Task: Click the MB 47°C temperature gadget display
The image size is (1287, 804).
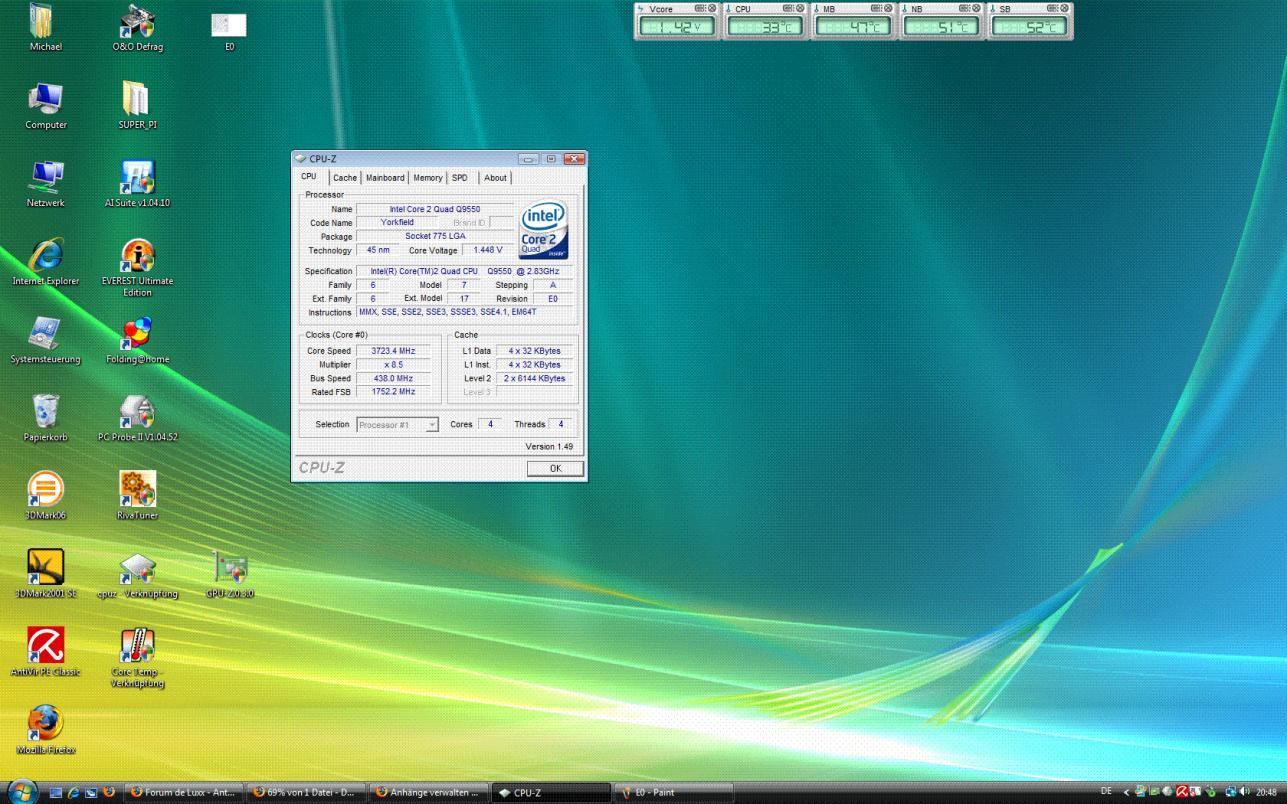Action: (x=853, y=27)
